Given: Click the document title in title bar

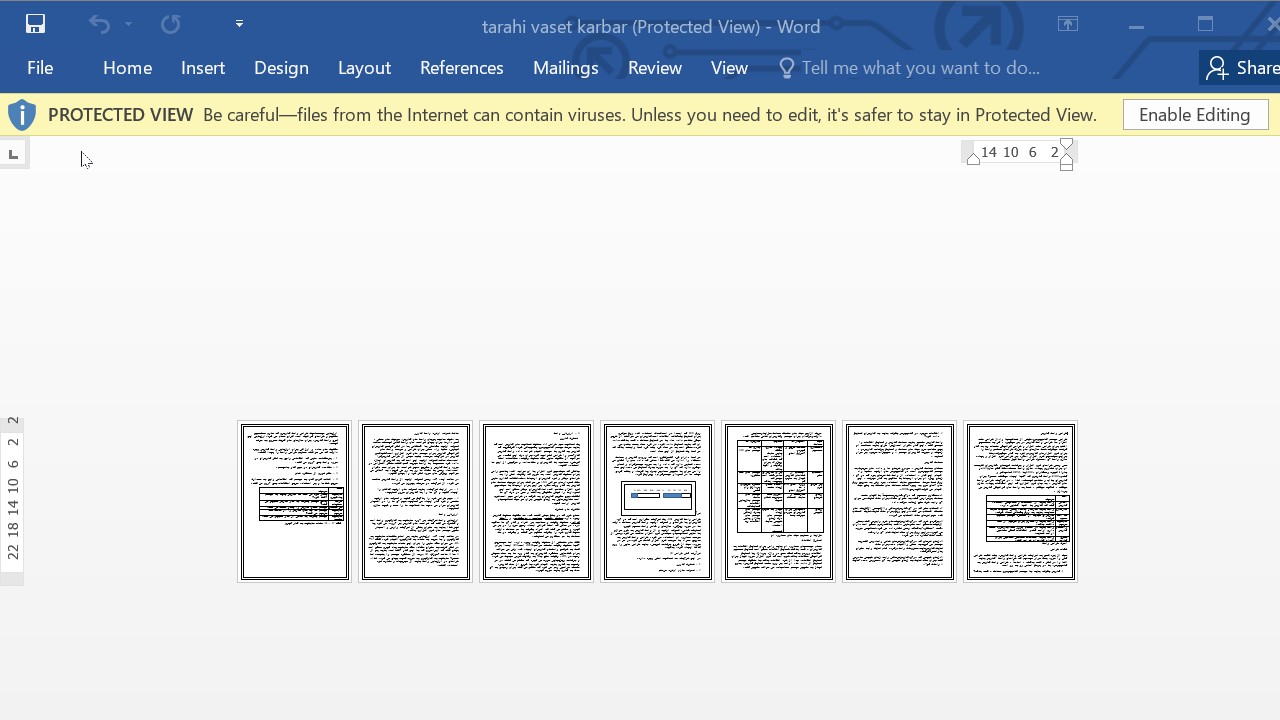Looking at the screenshot, I should pos(651,27).
